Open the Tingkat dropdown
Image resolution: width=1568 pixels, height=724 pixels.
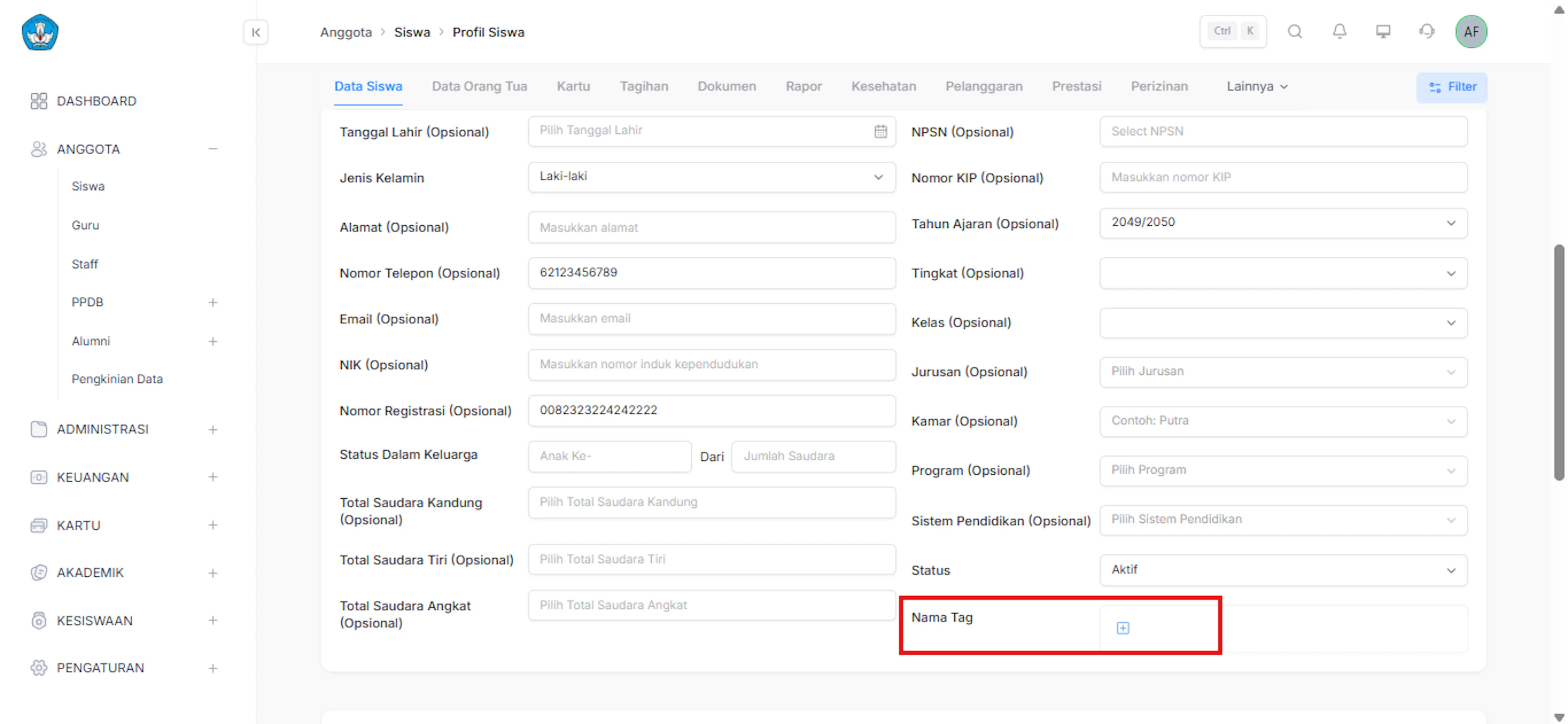(x=1283, y=273)
